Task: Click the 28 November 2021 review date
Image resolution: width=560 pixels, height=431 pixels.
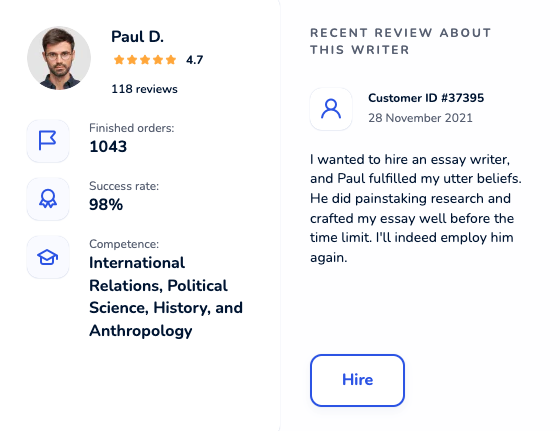Action: (420, 118)
